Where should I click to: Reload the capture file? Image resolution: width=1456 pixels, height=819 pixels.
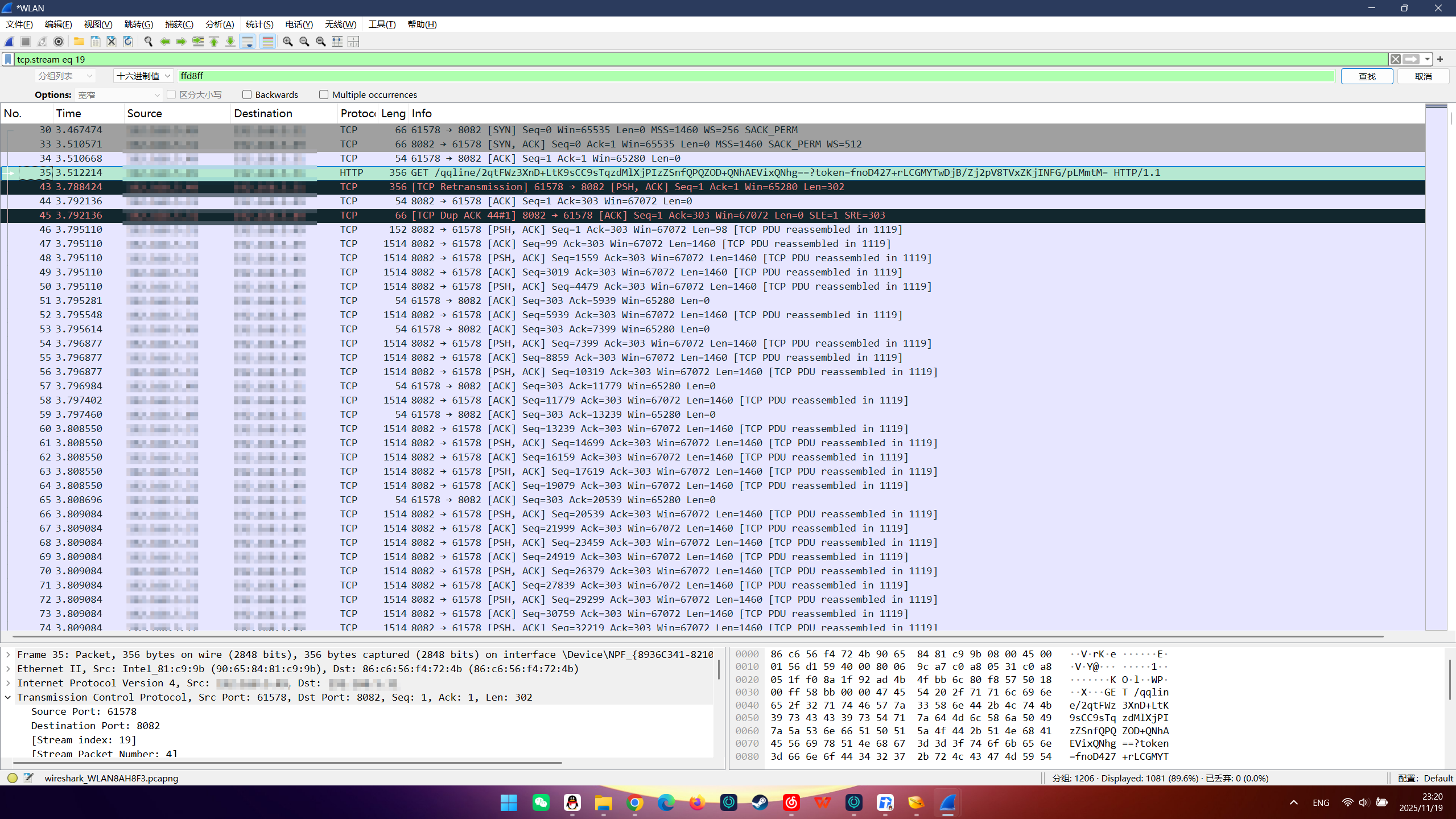click(127, 41)
